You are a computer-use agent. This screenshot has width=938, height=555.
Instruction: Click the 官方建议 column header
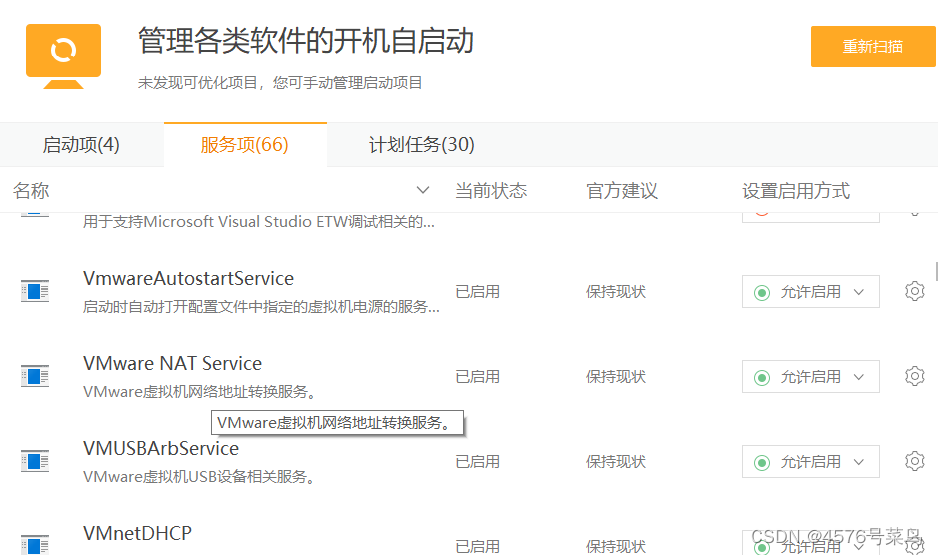(622, 191)
